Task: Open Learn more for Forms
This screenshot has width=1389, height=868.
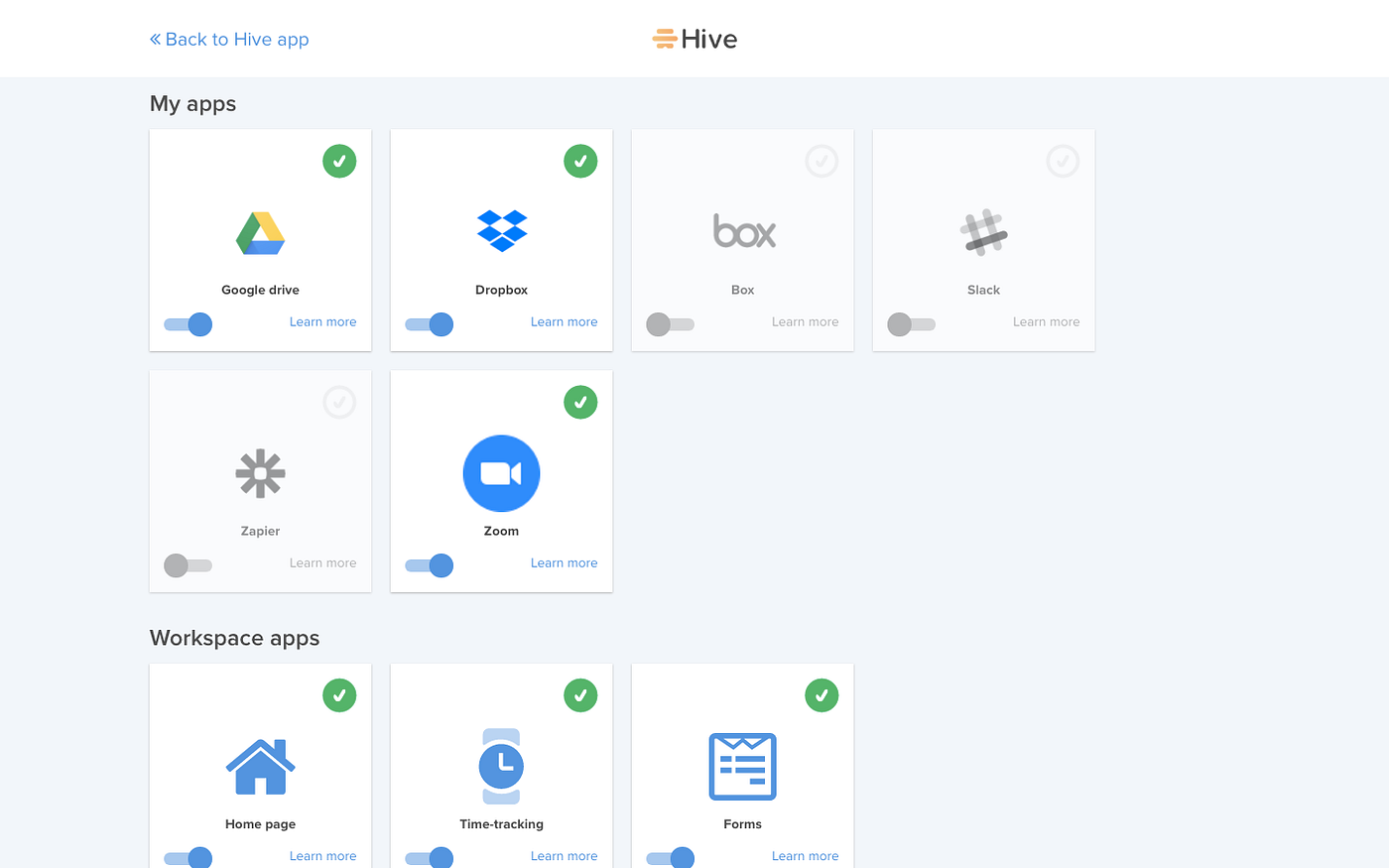Action: click(805, 856)
